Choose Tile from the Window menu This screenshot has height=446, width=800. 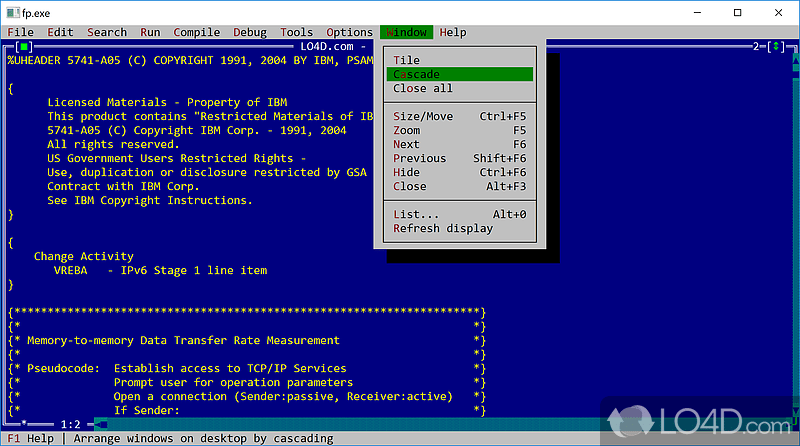[460, 60]
